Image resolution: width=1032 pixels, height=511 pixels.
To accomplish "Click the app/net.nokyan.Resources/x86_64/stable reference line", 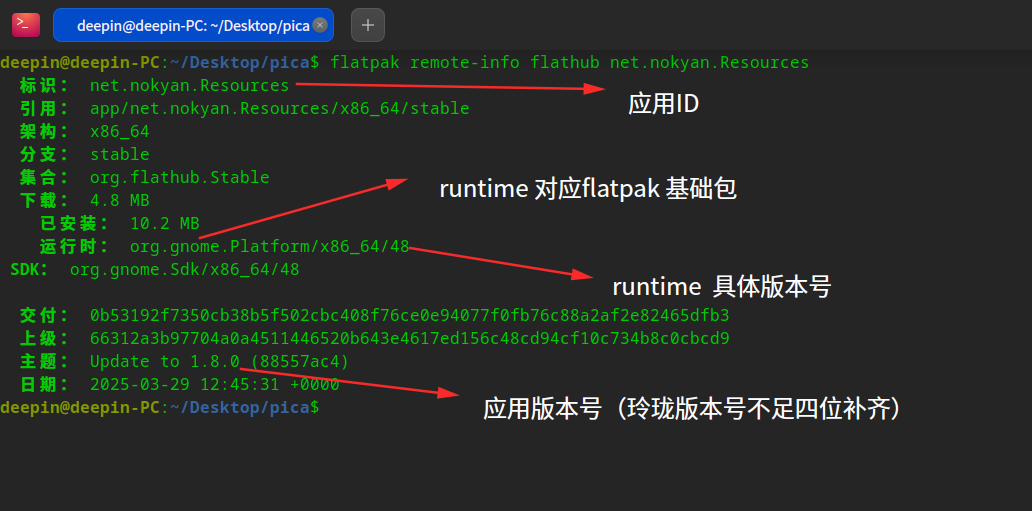I will coord(279,108).
